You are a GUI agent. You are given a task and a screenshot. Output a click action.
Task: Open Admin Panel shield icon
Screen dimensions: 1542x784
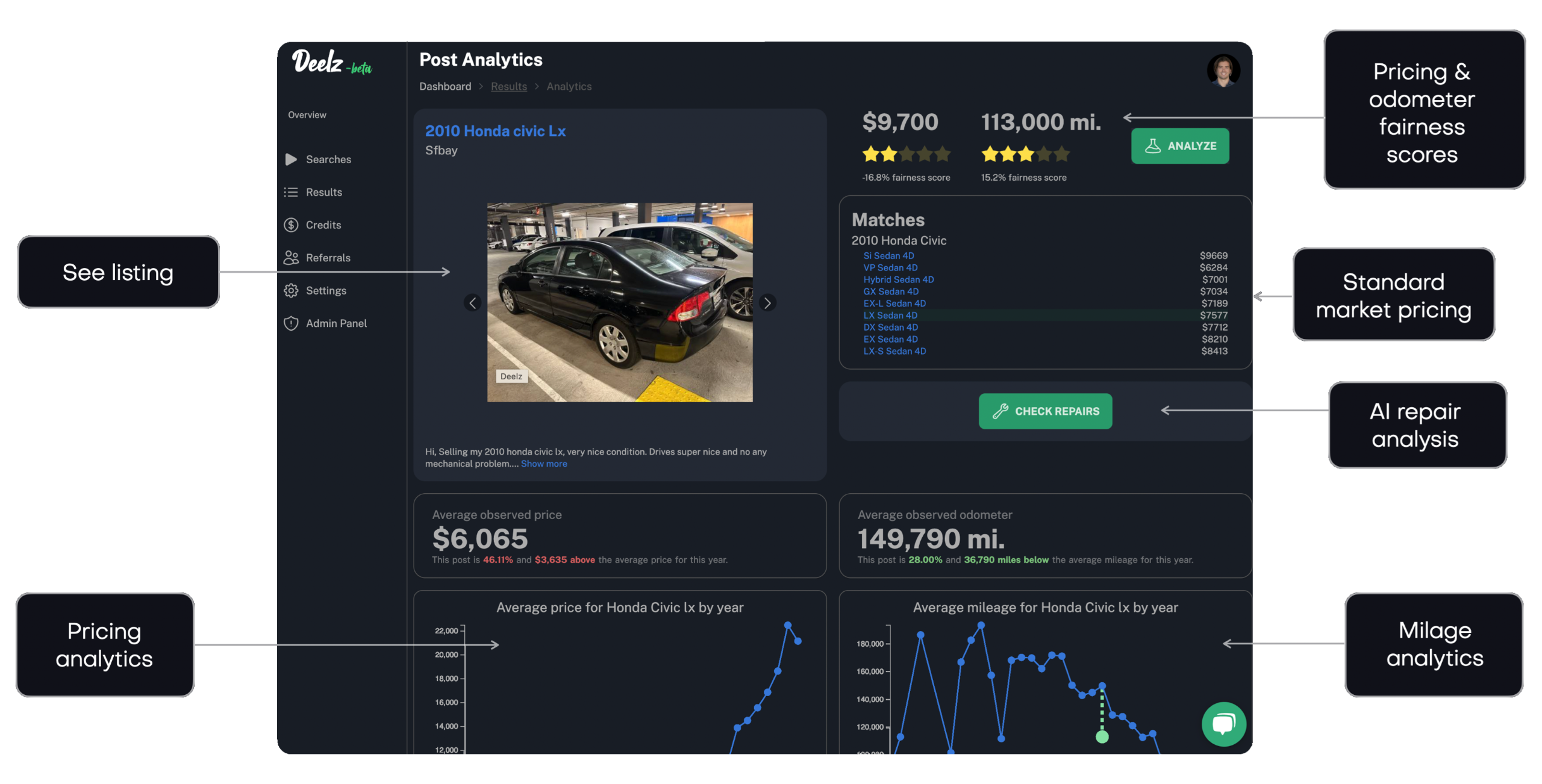[x=291, y=323]
